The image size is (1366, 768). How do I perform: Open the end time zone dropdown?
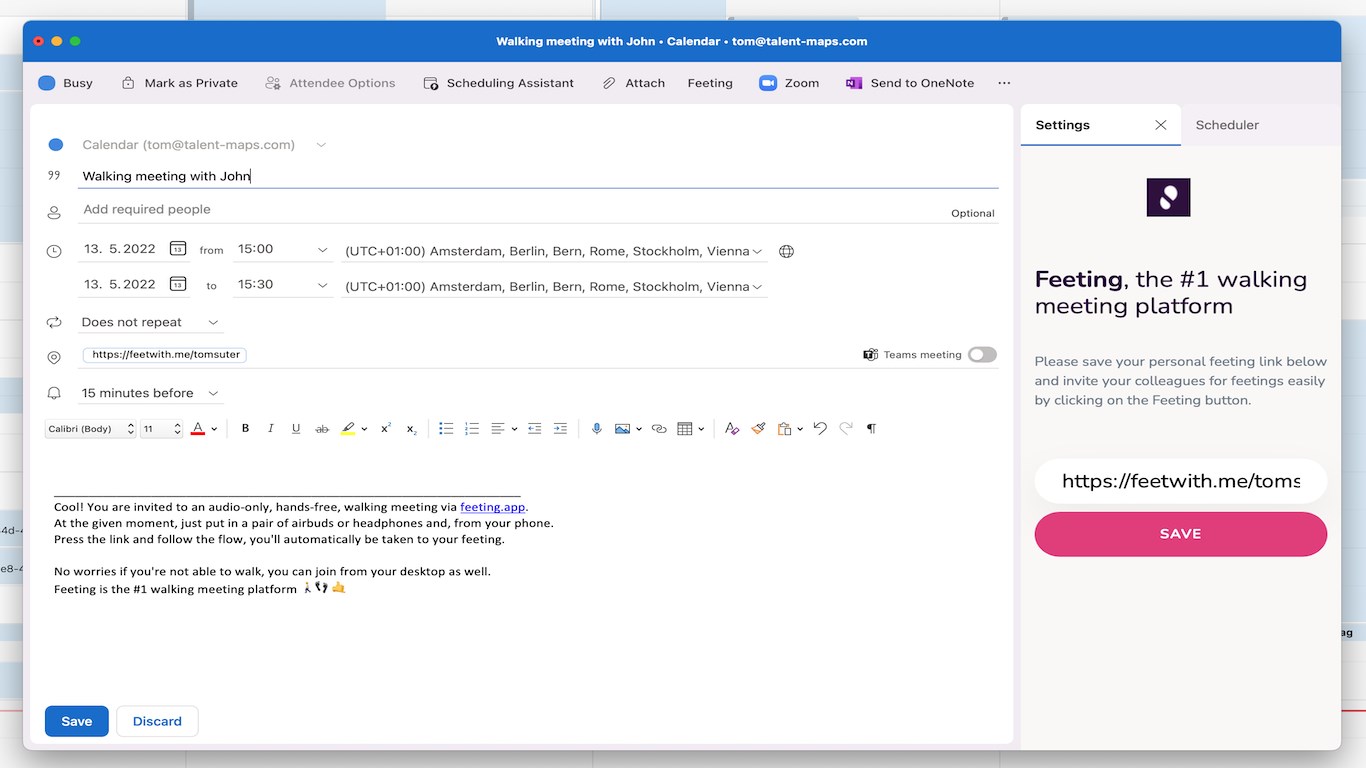pyautogui.click(x=757, y=287)
